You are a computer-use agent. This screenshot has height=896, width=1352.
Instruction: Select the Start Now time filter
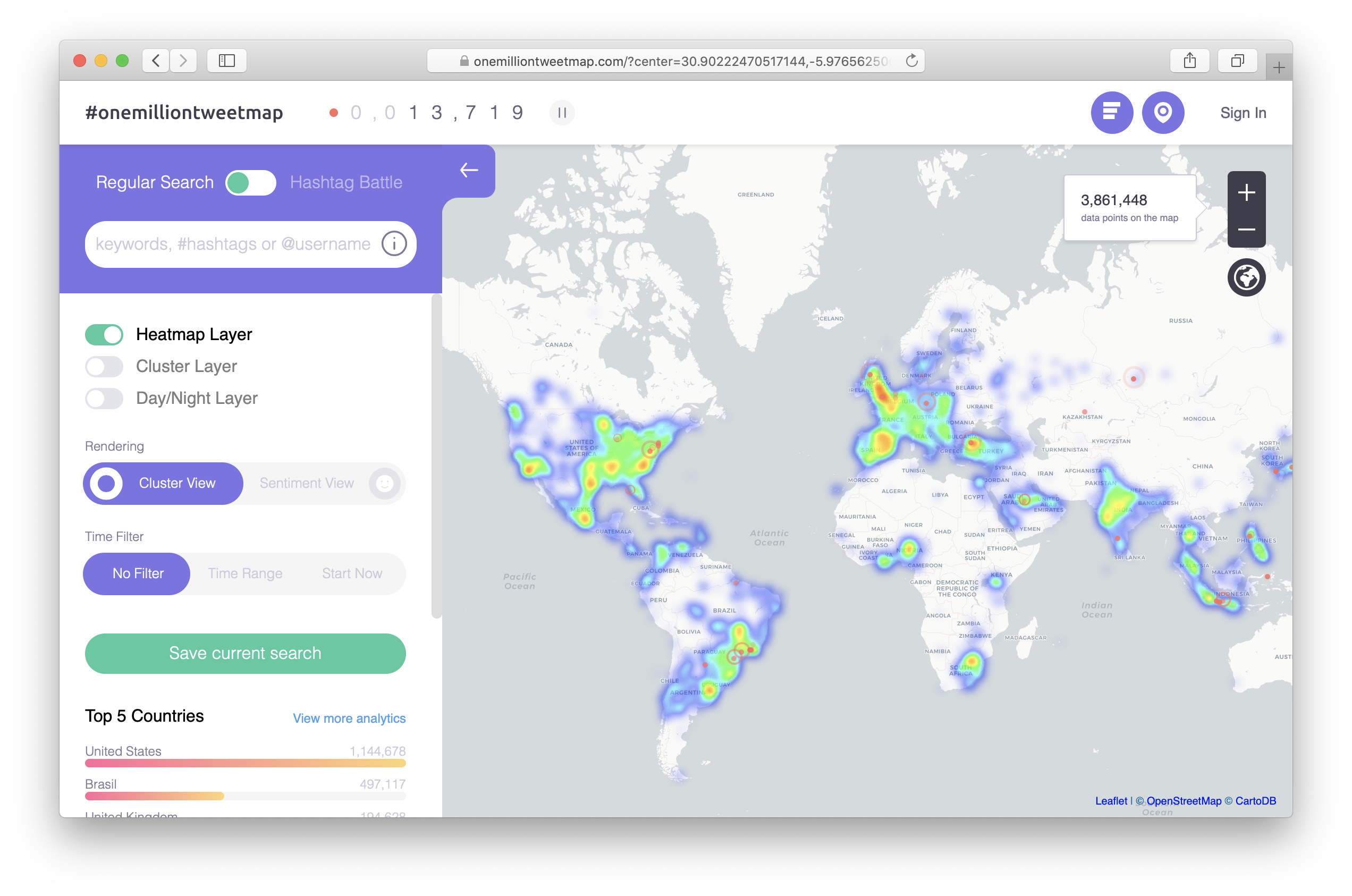[x=351, y=573]
